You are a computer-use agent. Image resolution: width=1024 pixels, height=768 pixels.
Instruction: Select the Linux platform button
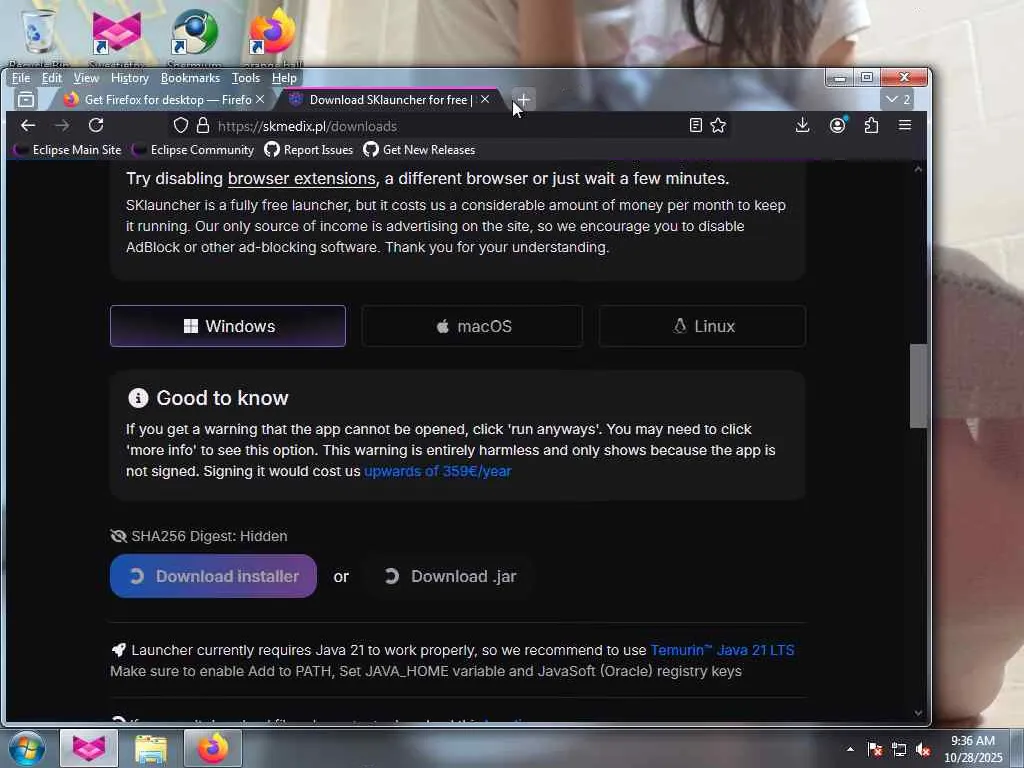pos(703,326)
